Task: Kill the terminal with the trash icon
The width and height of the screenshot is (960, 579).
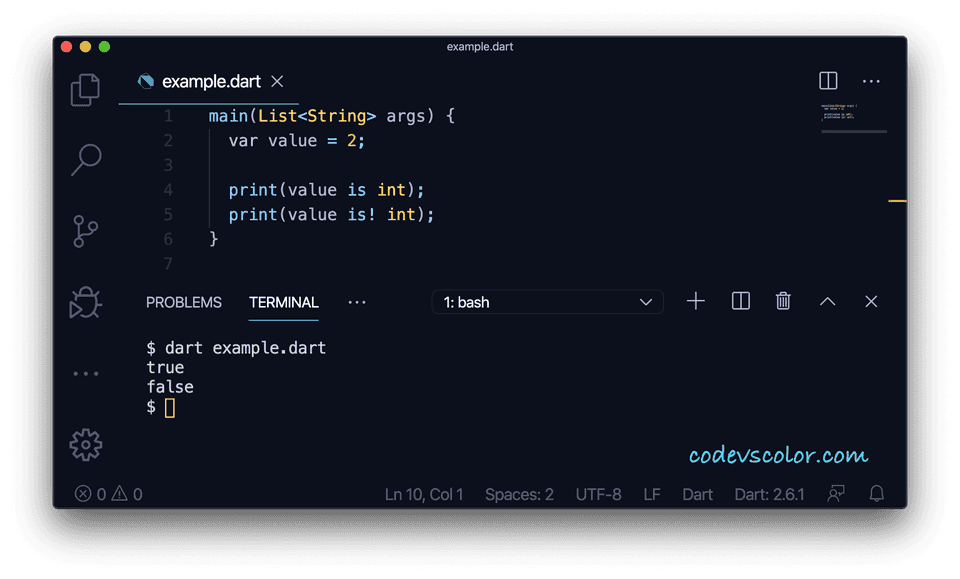Action: click(x=783, y=301)
